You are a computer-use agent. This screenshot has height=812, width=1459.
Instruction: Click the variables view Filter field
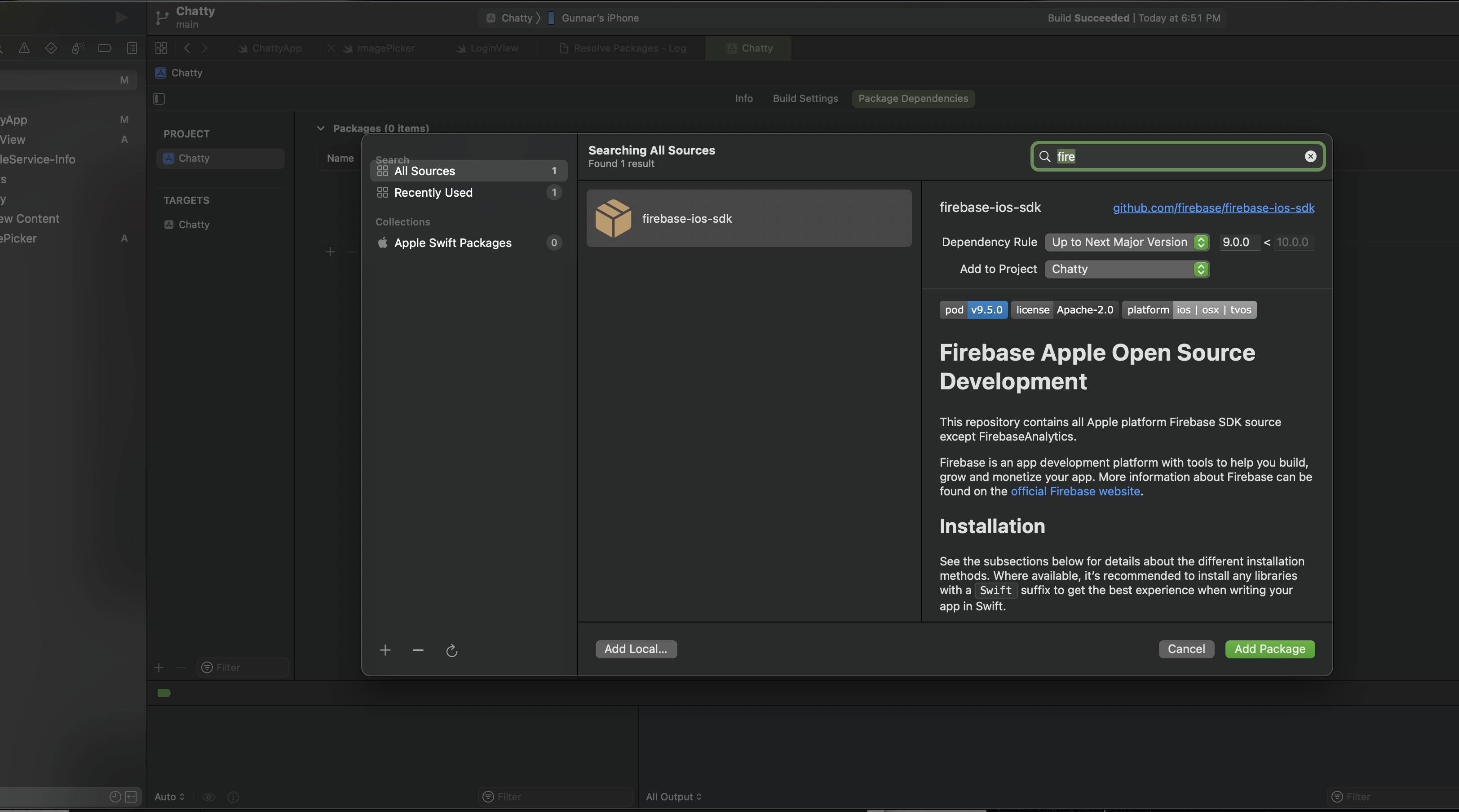(555, 797)
